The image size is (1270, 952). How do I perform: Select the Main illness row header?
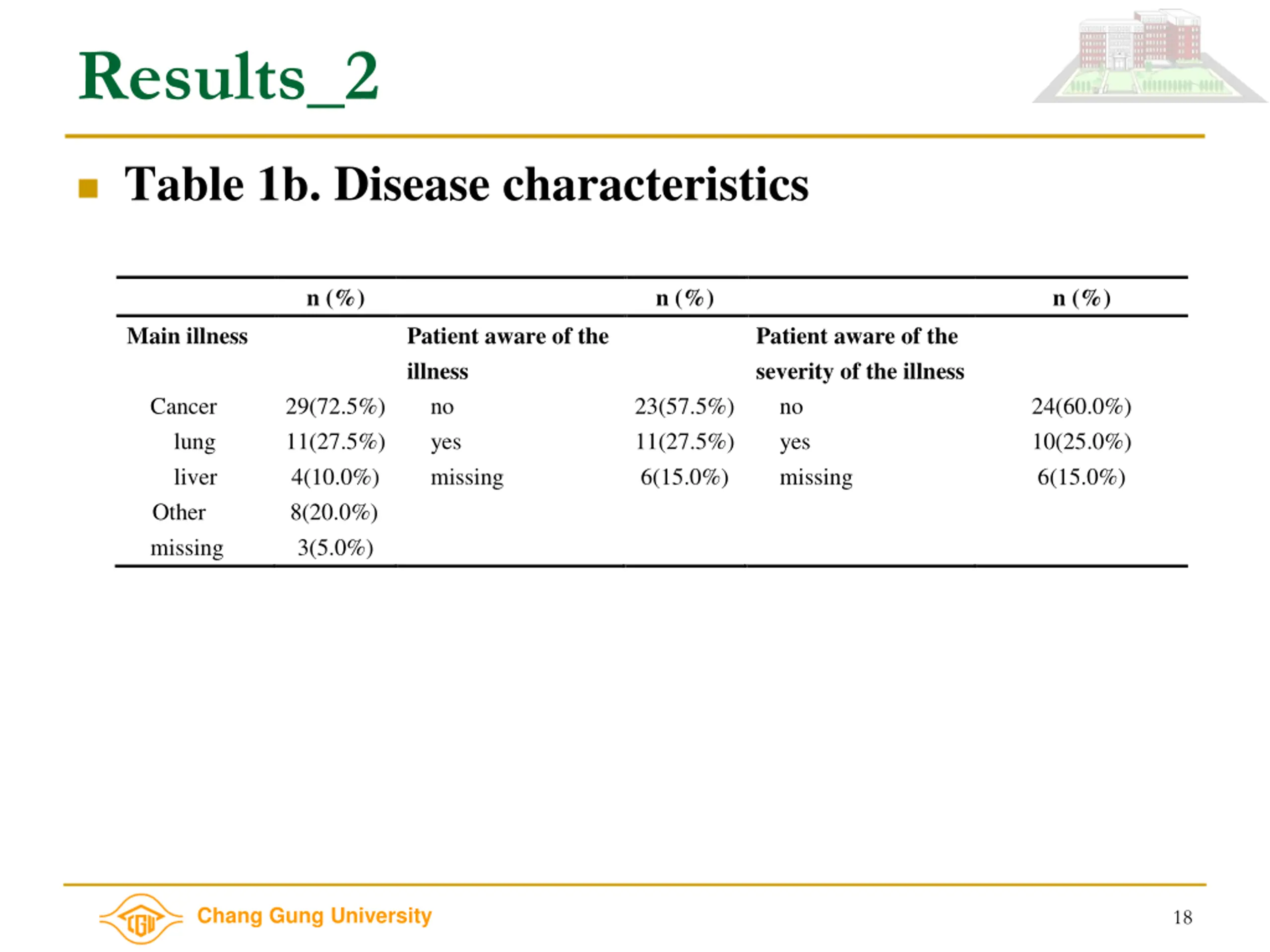(x=187, y=336)
